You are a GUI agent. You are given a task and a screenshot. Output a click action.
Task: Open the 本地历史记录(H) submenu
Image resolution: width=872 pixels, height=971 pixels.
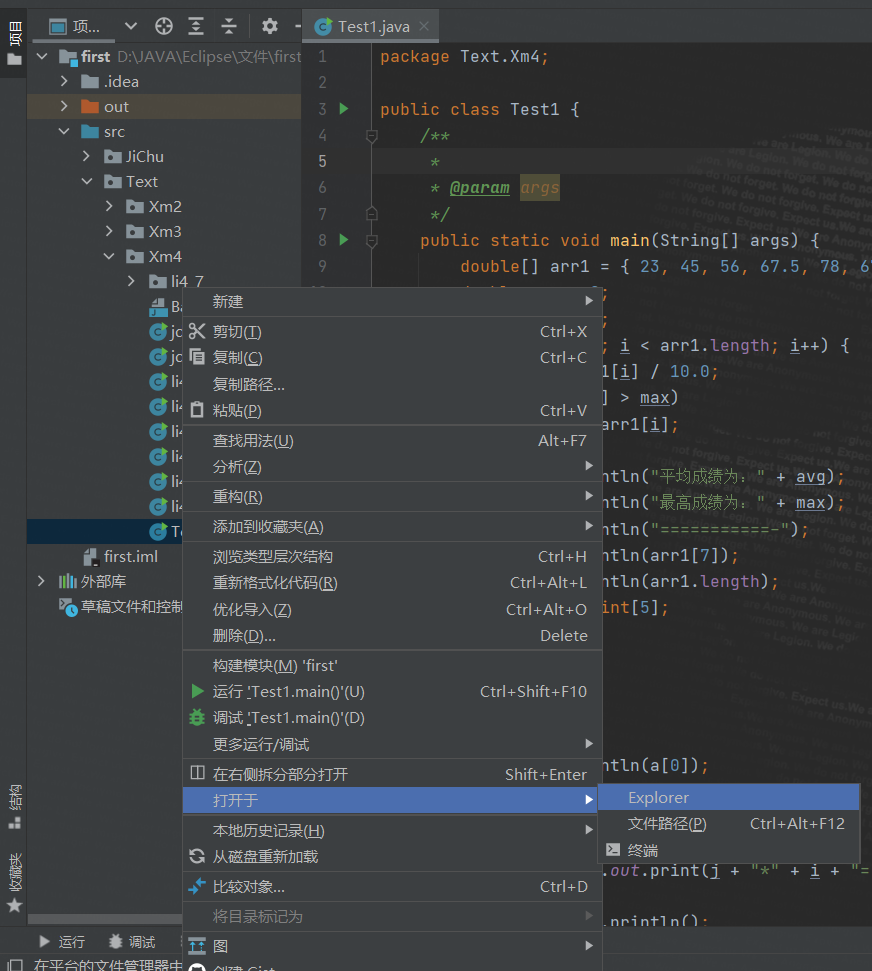tap(392, 830)
